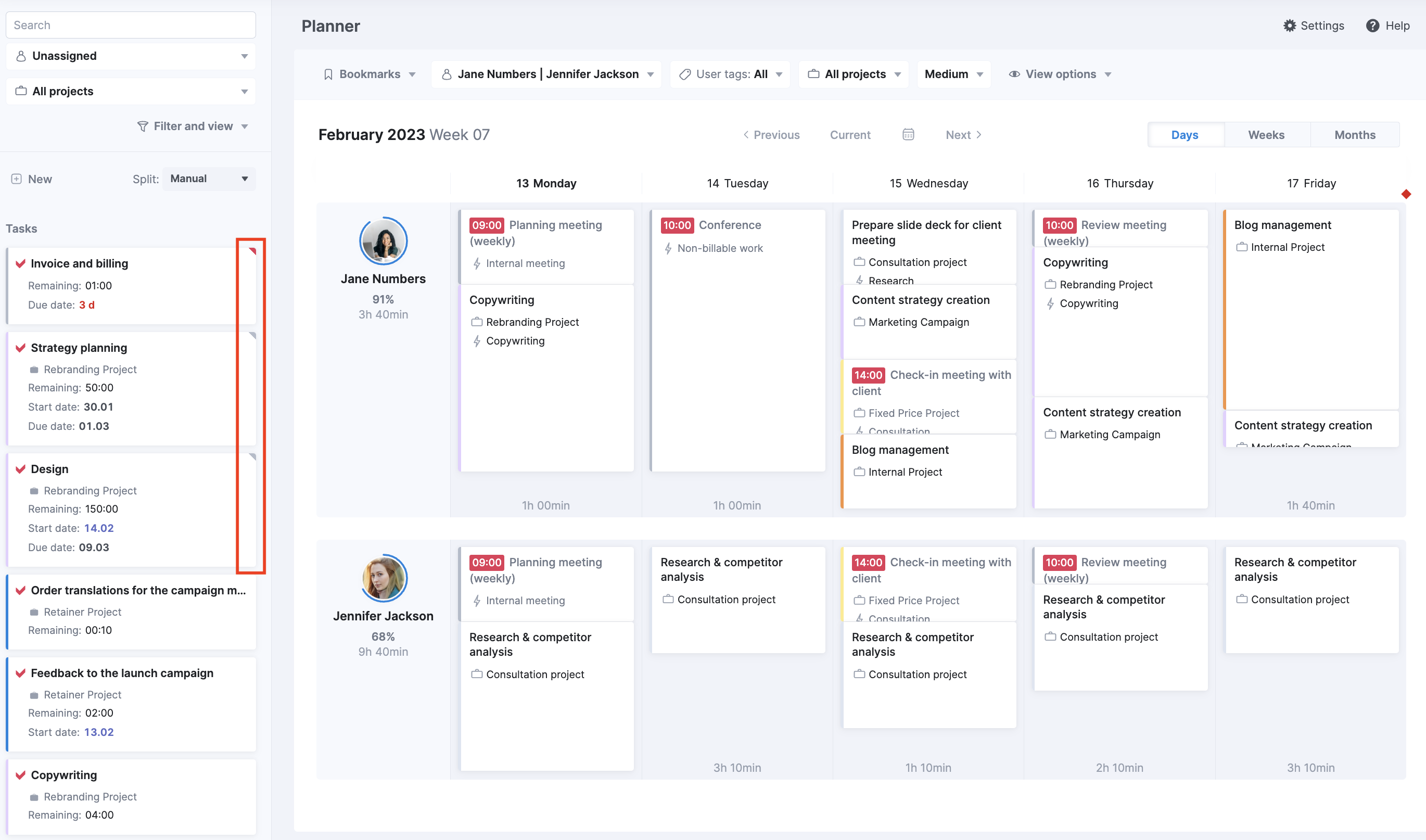Open the View options dropdown

[x=1060, y=74]
